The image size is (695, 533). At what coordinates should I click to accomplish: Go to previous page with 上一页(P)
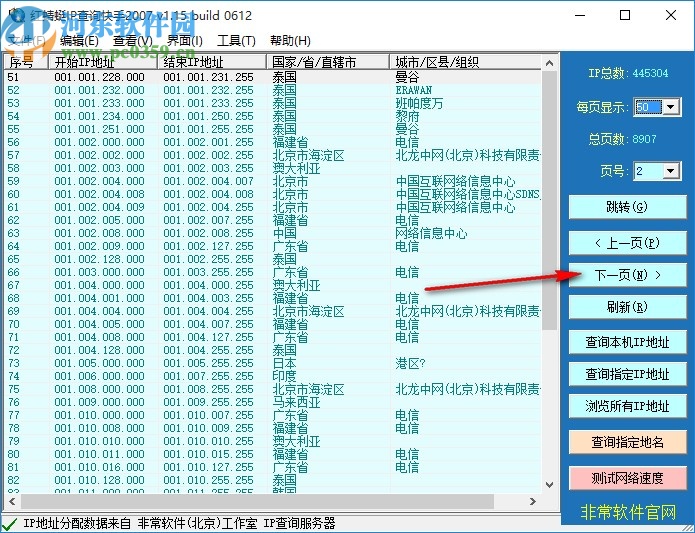627,243
